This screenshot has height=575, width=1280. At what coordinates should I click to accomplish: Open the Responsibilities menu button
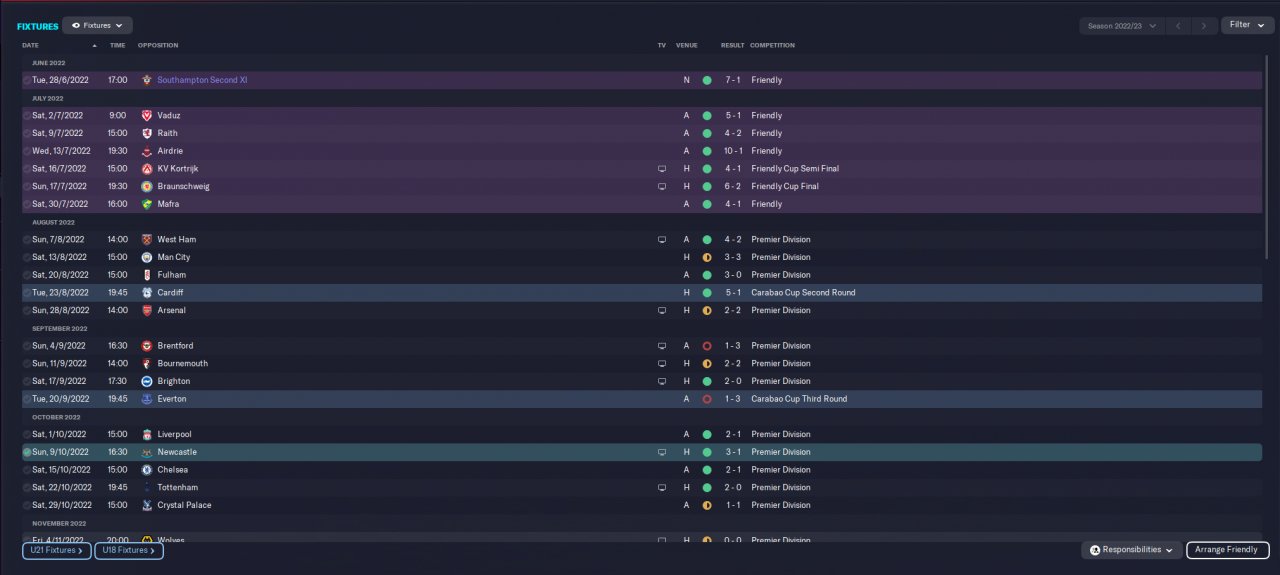click(x=1131, y=550)
